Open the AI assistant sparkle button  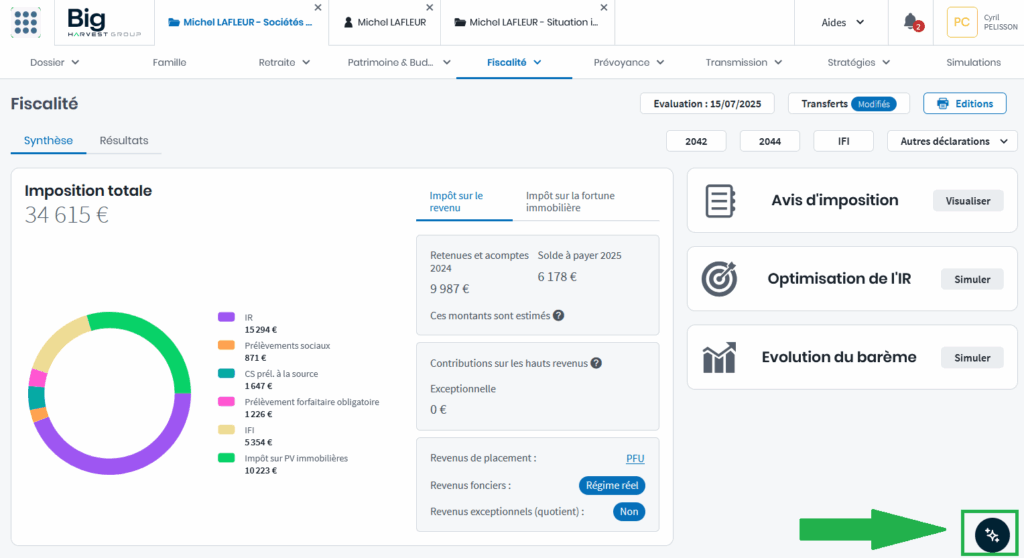tap(991, 534)
